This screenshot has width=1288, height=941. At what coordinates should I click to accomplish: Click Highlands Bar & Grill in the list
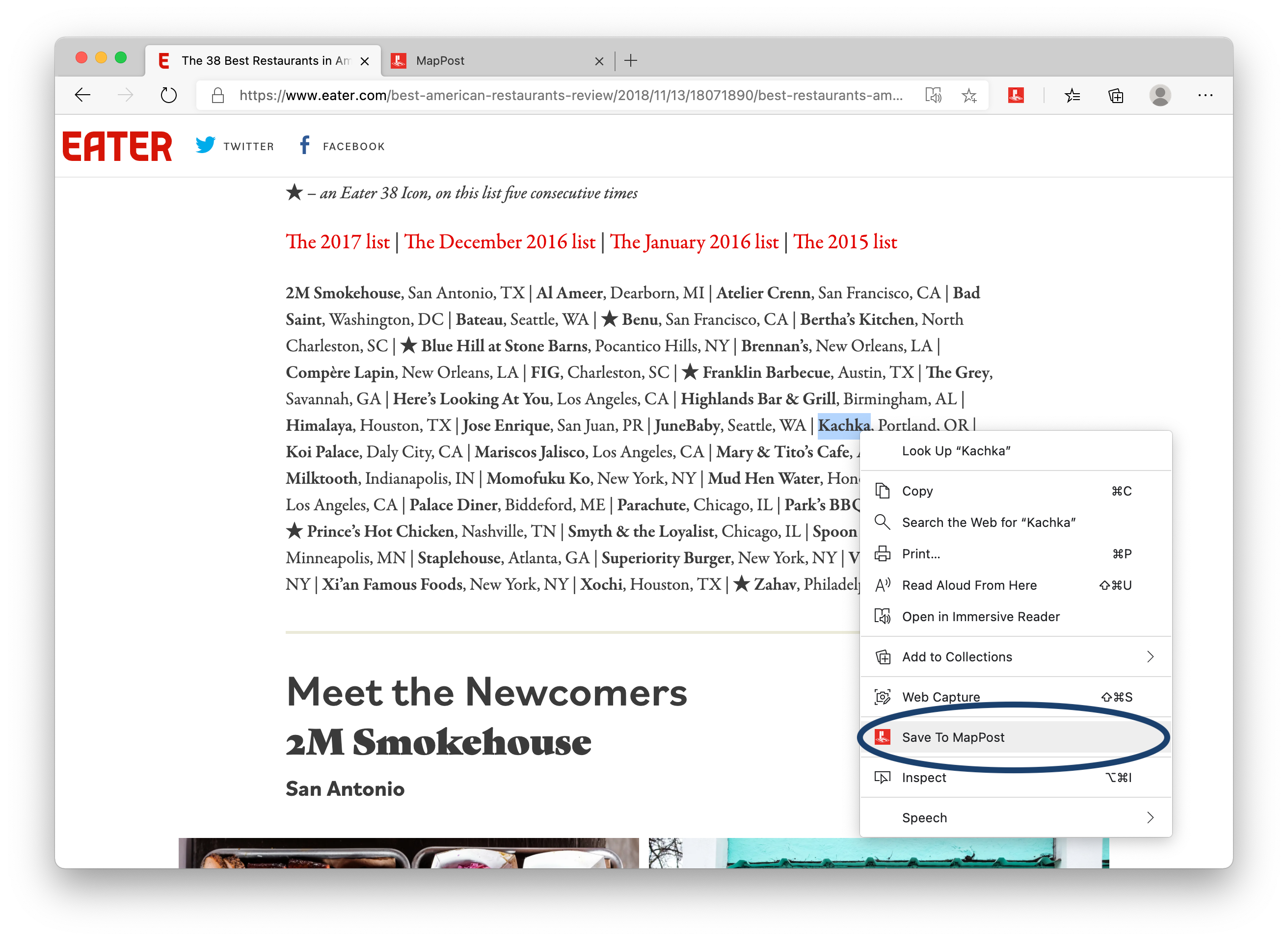tap(758, 399)
